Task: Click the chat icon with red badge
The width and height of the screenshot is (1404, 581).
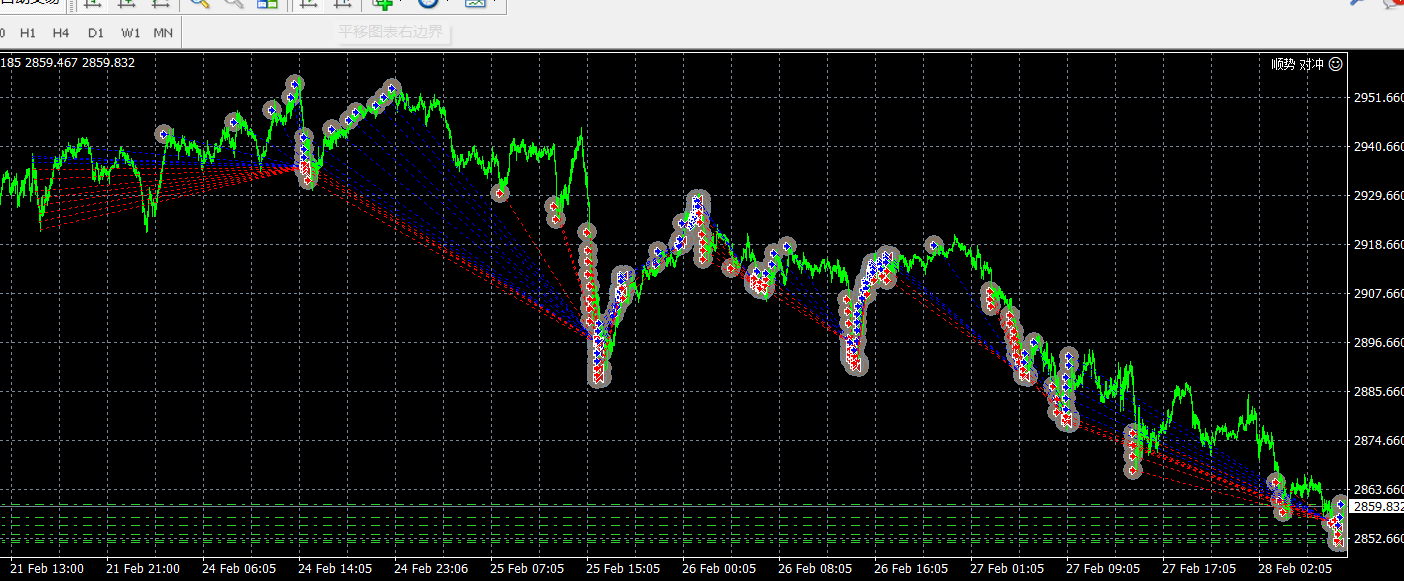Action: tap(1392, 4)
